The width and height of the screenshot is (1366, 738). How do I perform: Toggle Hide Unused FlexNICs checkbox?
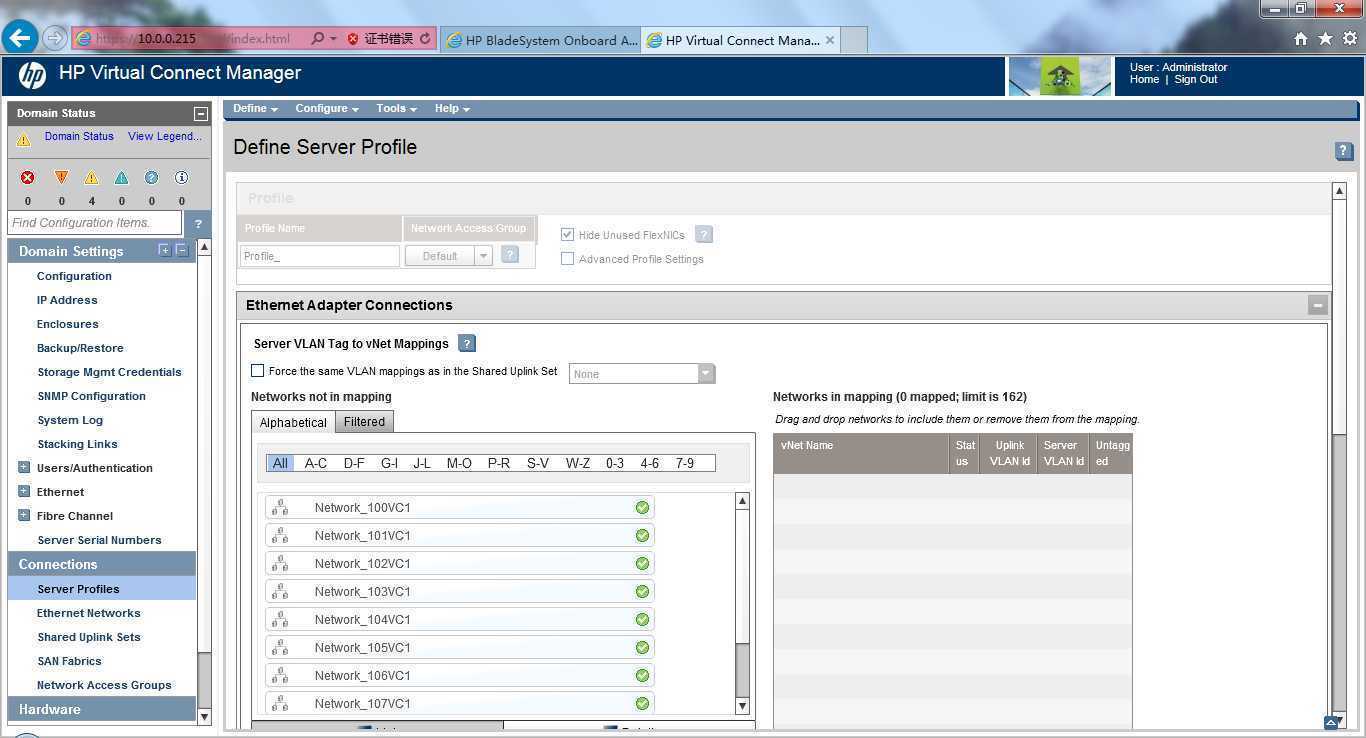point(568,234)
